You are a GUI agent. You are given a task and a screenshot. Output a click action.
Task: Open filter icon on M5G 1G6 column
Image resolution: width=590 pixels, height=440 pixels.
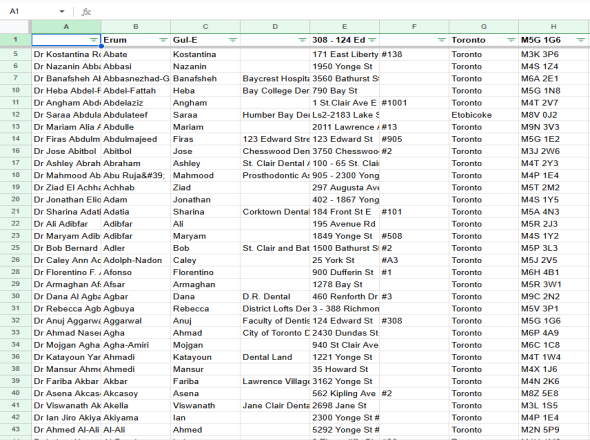coord(581,40)
